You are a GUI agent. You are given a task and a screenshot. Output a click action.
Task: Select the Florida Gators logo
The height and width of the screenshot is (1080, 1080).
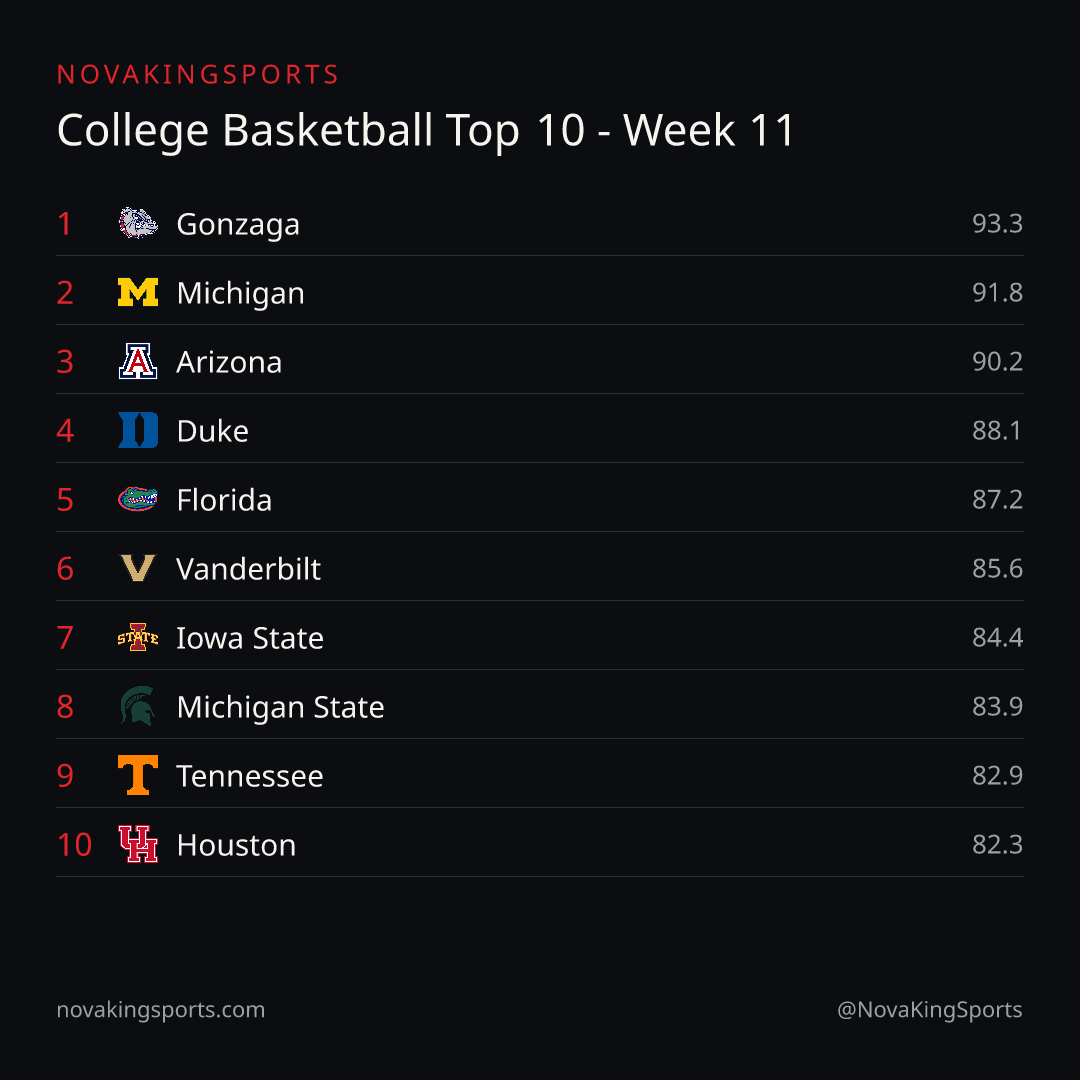point(138,499)
